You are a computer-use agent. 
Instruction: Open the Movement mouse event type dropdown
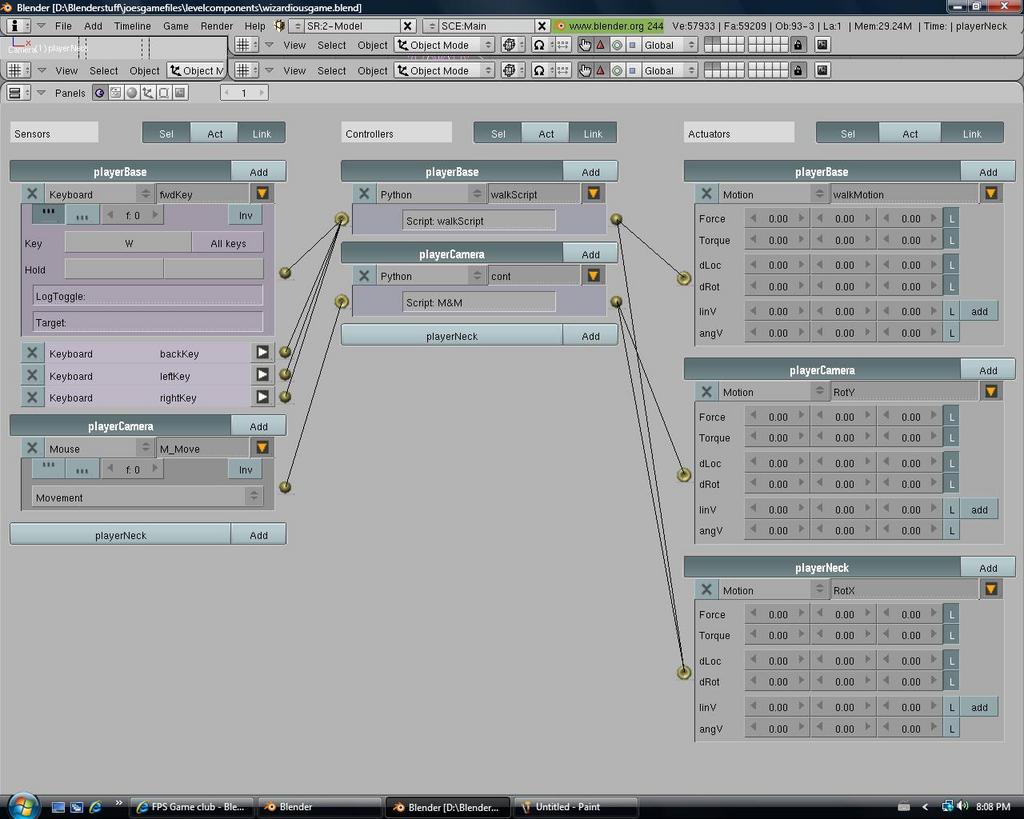[x=148, y=498]
